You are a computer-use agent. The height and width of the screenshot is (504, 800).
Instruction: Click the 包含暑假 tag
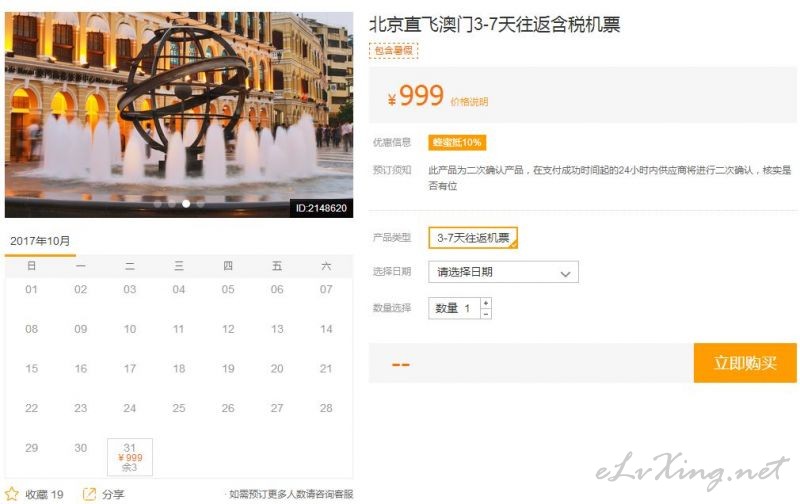point(393,51)
